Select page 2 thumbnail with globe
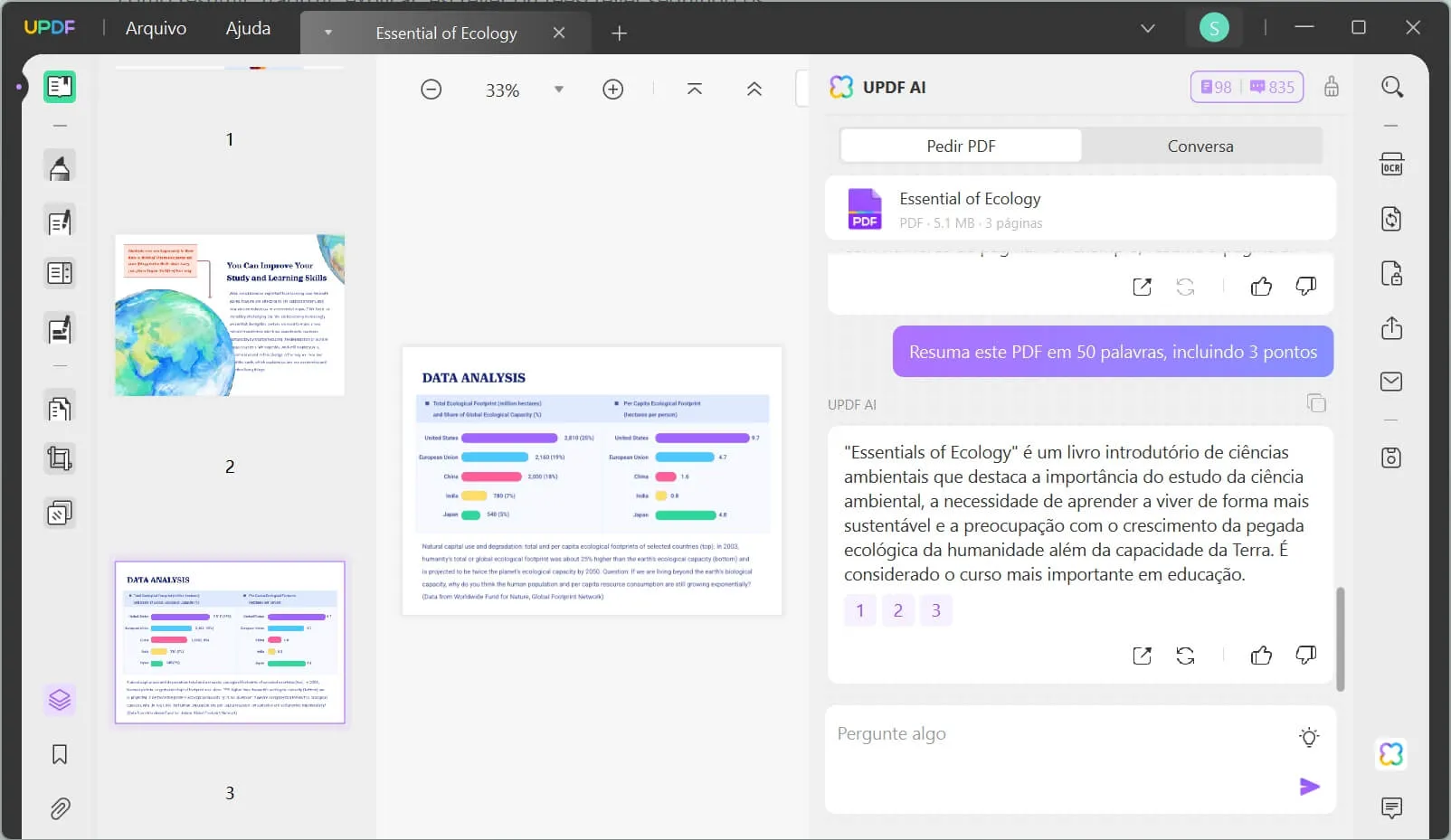Image resolution: width=1451 pixels, height=840 pixels. pyautogui.click(x=230, y=315)
